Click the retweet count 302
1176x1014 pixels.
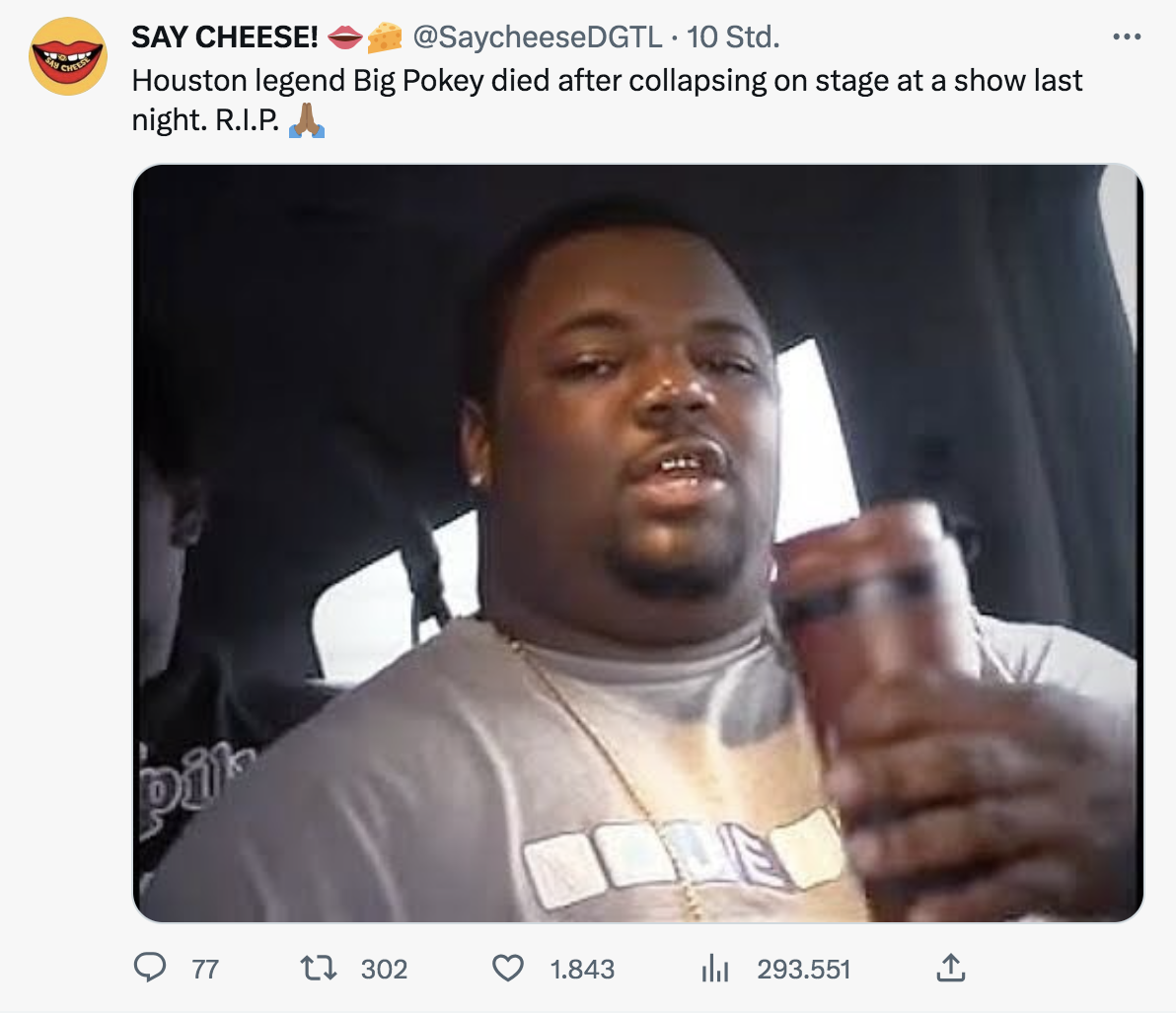pyautogui.click(x=384, y=970)
